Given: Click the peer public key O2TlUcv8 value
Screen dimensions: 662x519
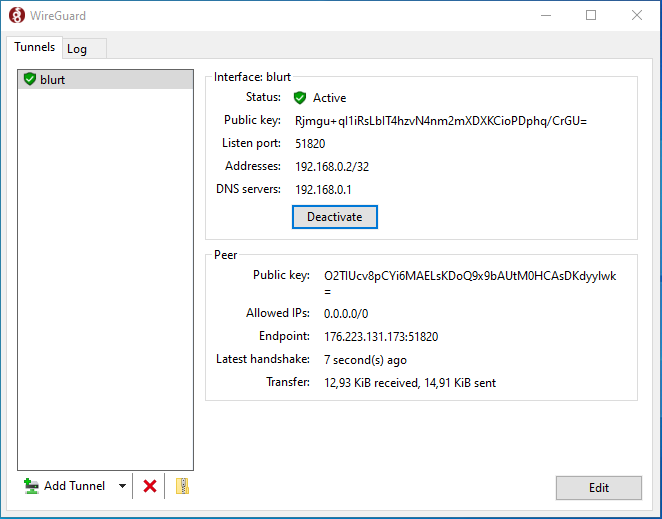Looking at the screenshot, I should tap(470, 283).
